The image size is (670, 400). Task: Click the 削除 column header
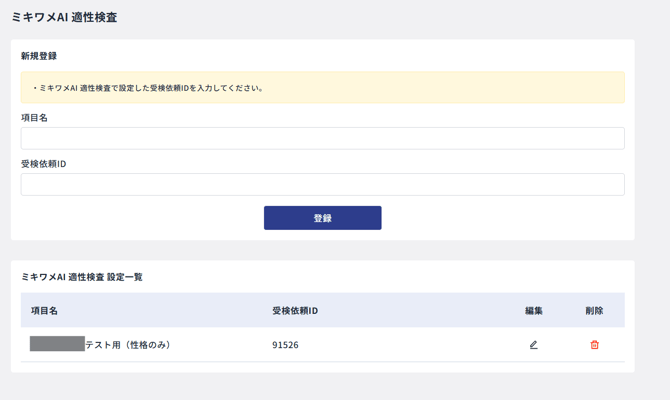coord(594,311)
